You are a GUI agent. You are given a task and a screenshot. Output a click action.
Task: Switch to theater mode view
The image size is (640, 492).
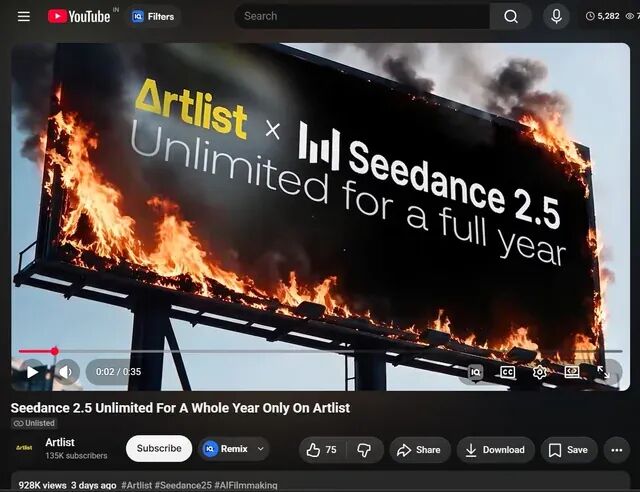(x=571, y=372)
